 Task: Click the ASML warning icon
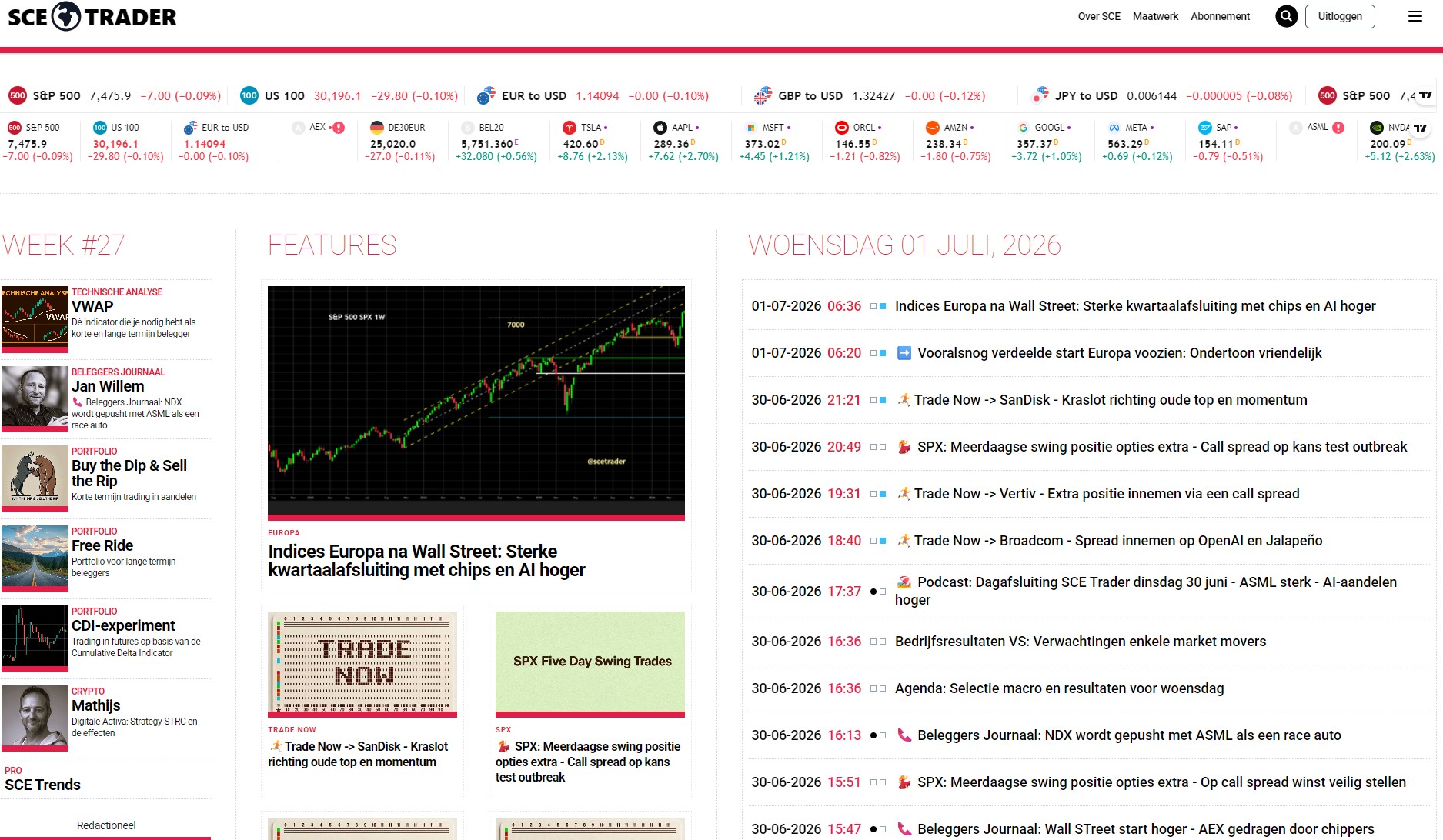click(x=1338, y=128)
